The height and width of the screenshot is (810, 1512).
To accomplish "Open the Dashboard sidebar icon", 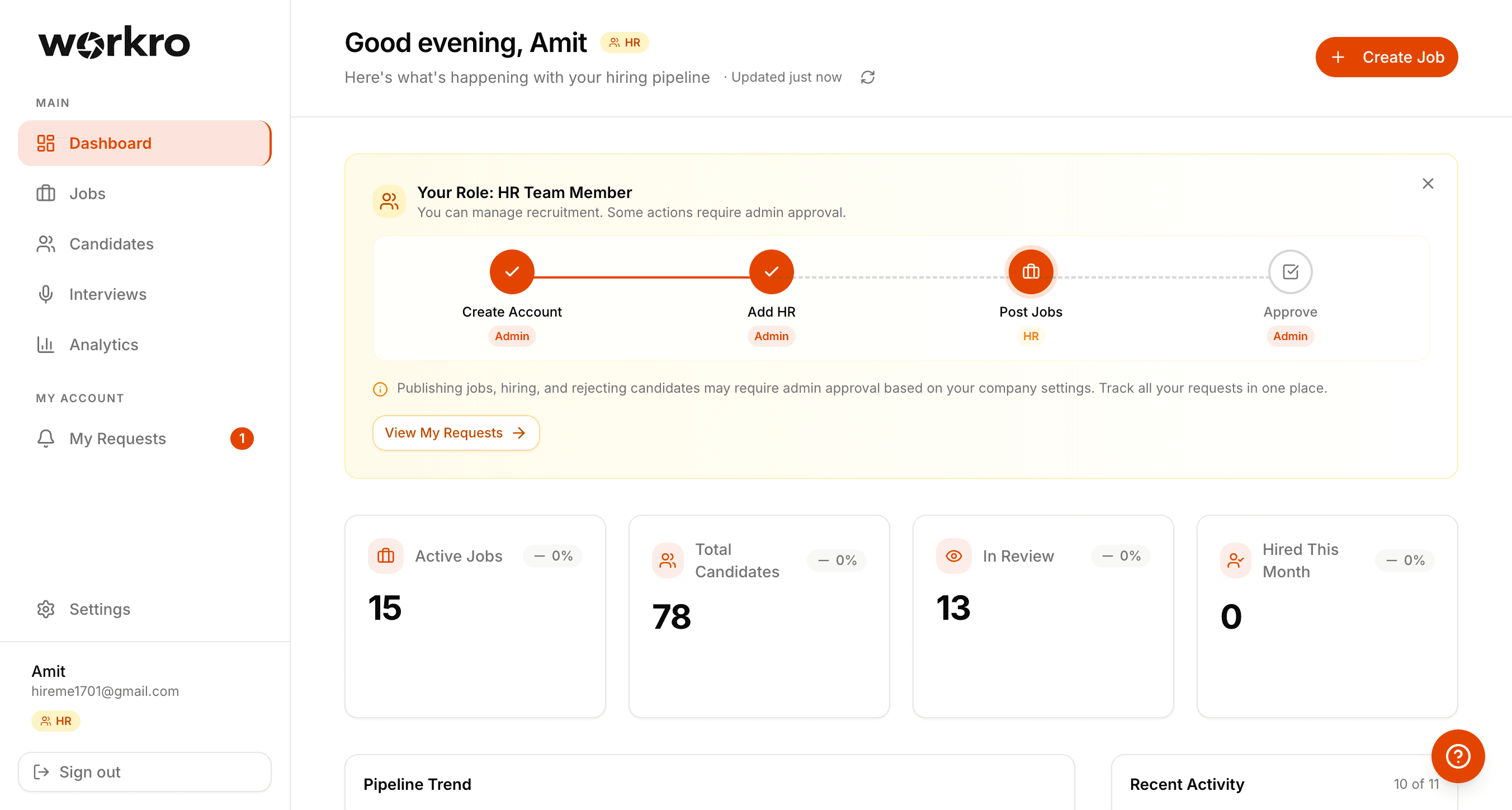I will (45, 142).
